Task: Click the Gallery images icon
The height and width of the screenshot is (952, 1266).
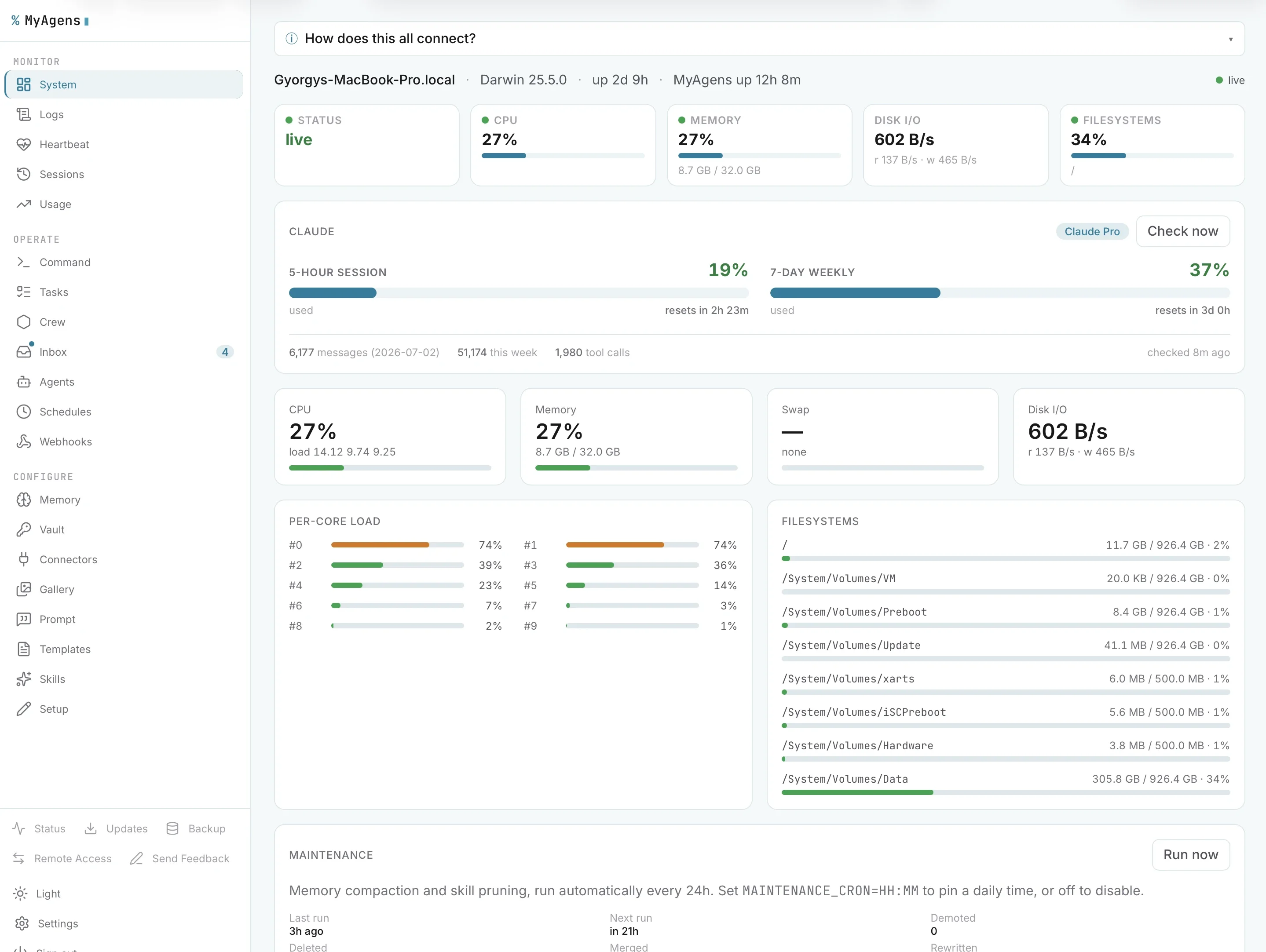Action: pos(23,589)
